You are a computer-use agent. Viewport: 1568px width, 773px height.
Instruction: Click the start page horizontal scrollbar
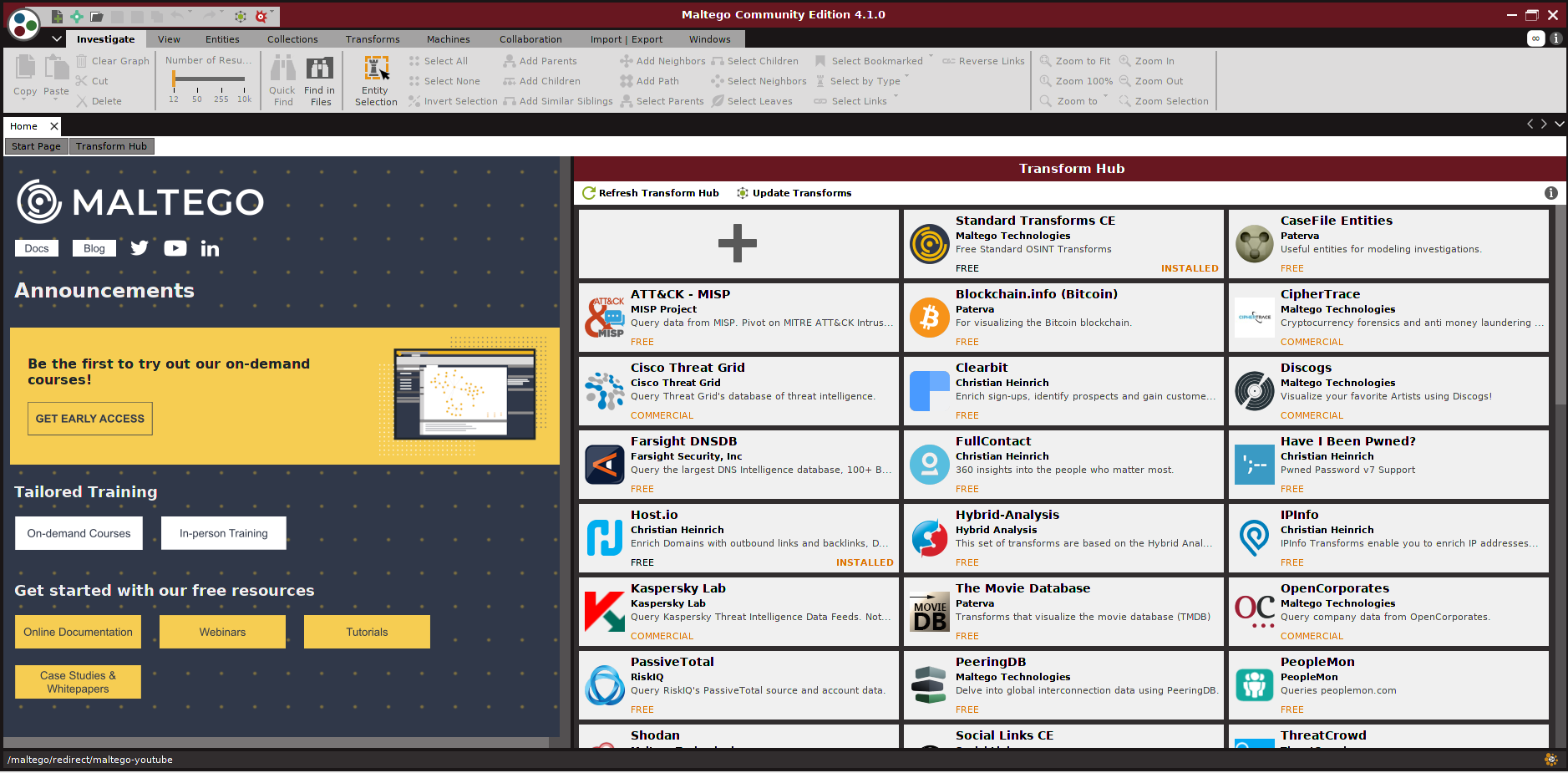coord(276,742)
